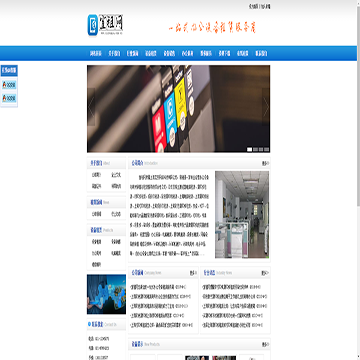Screen dimensions: 360x360
Task: Open the third Industry News headline
Action: tap(229, 306)
